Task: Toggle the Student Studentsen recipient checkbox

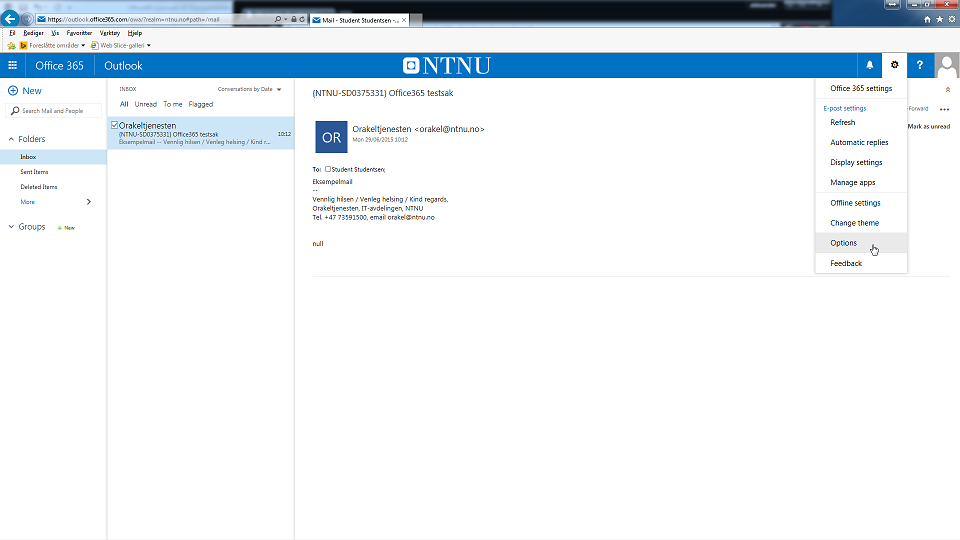Action: coord(328,169)
